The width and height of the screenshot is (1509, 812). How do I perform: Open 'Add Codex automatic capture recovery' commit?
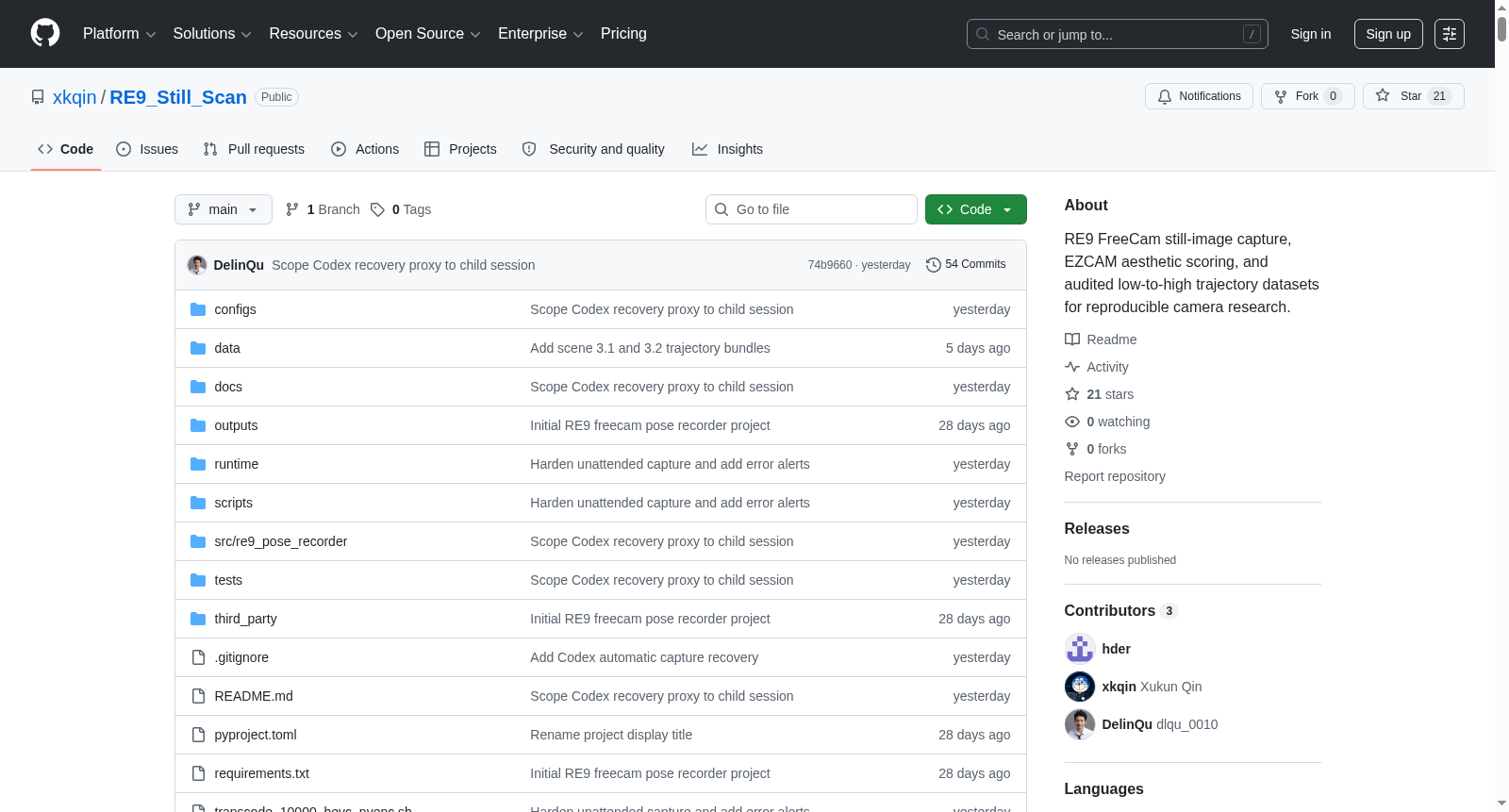point(644,657)
